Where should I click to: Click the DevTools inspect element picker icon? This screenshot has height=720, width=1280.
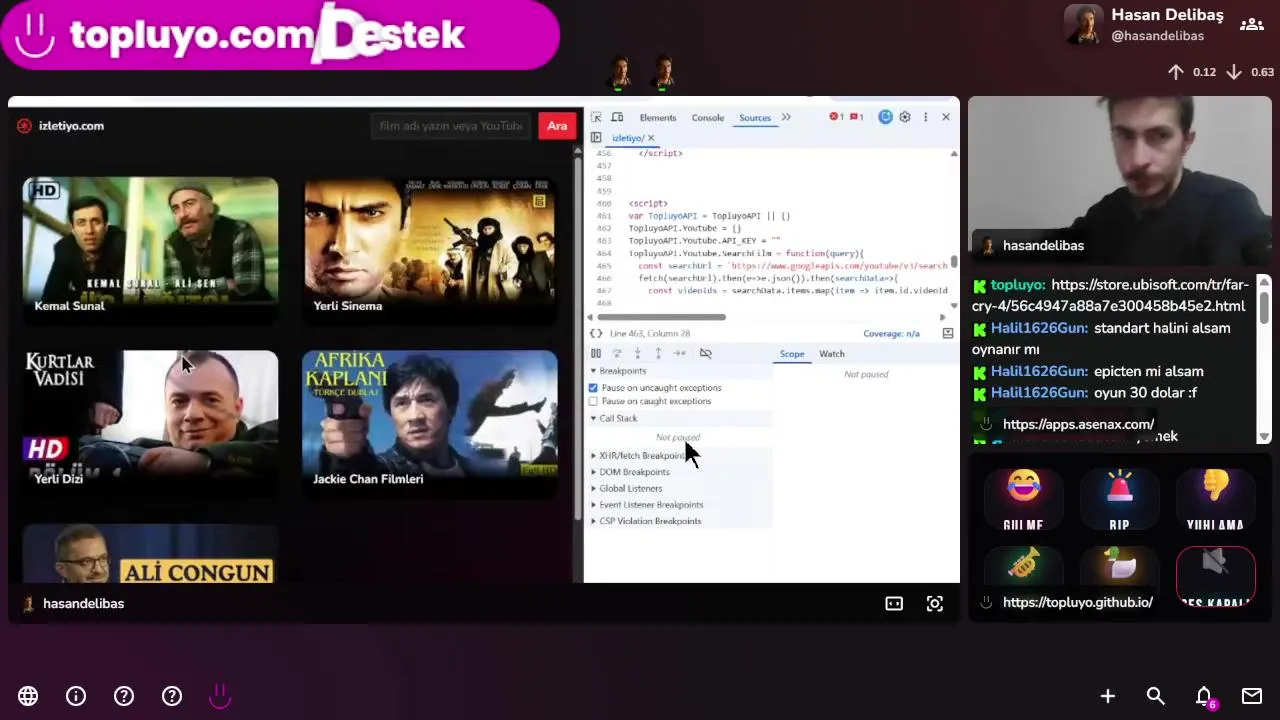[x=596, y=118]
